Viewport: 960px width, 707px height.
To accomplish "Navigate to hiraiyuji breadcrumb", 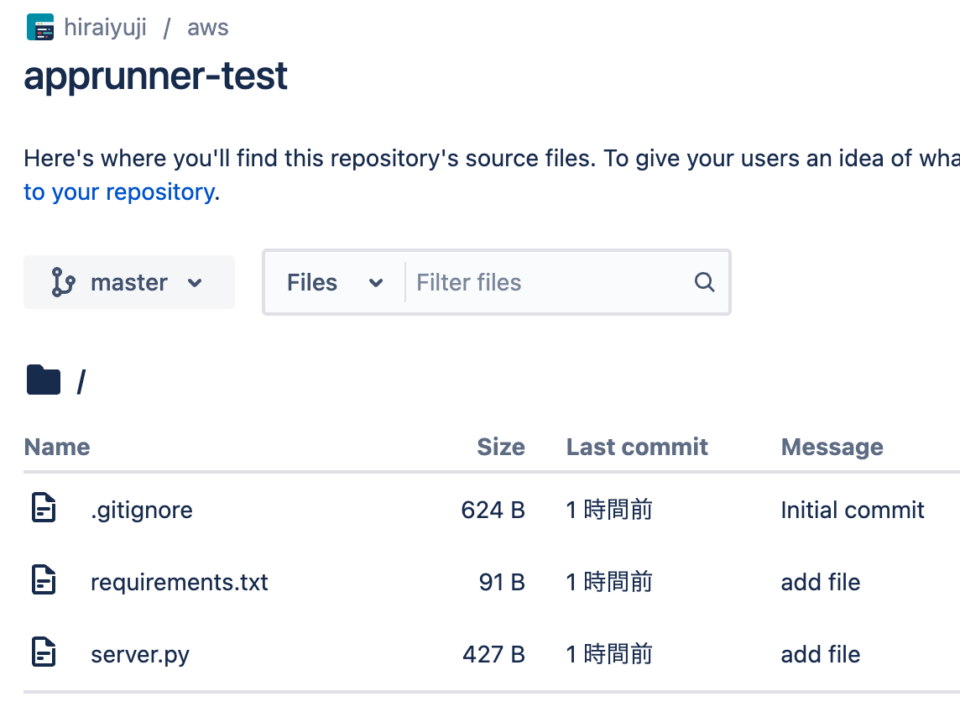I will 105,27.
